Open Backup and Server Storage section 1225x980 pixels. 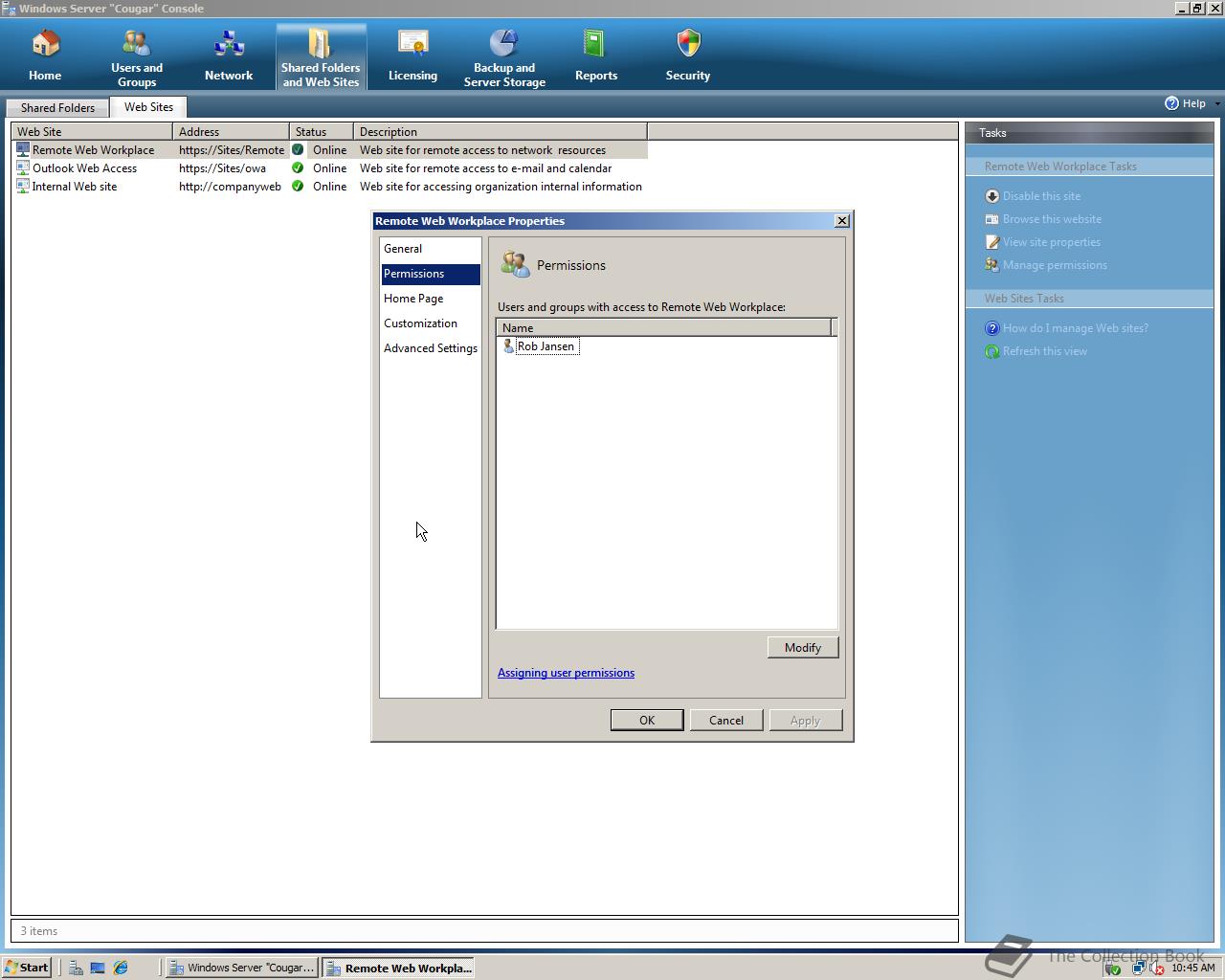point(504,57)
